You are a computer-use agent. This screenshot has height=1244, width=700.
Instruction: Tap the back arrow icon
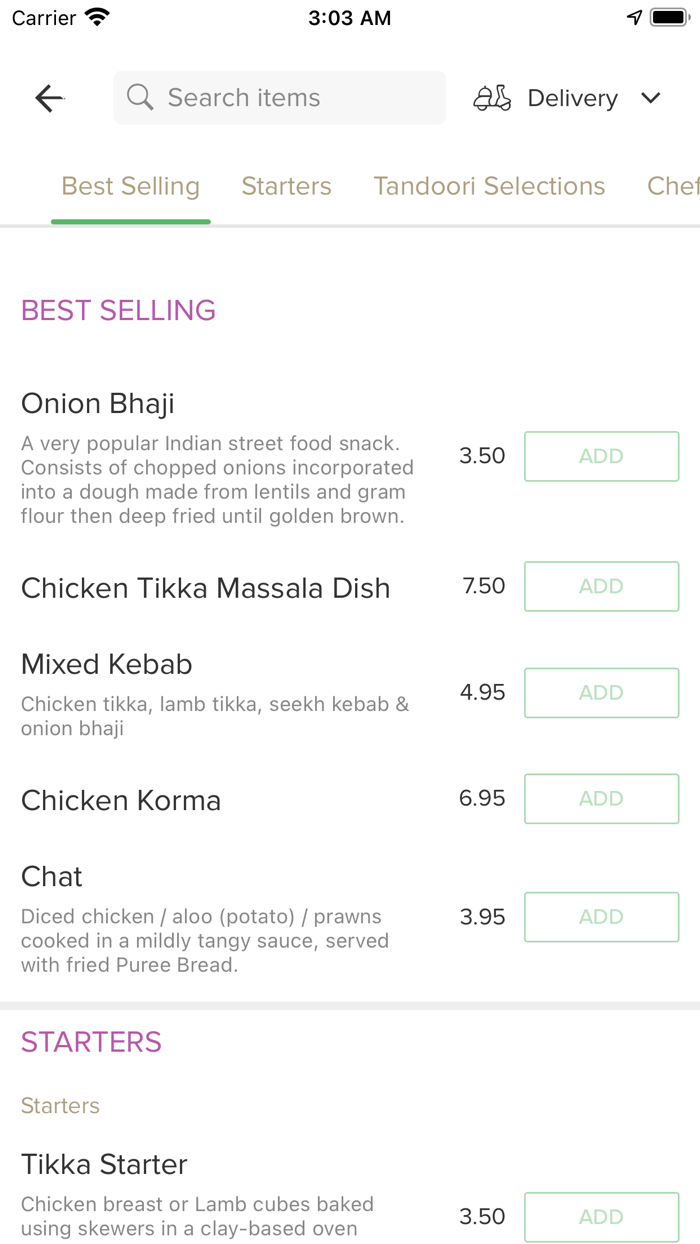click(x=48, y=97)
